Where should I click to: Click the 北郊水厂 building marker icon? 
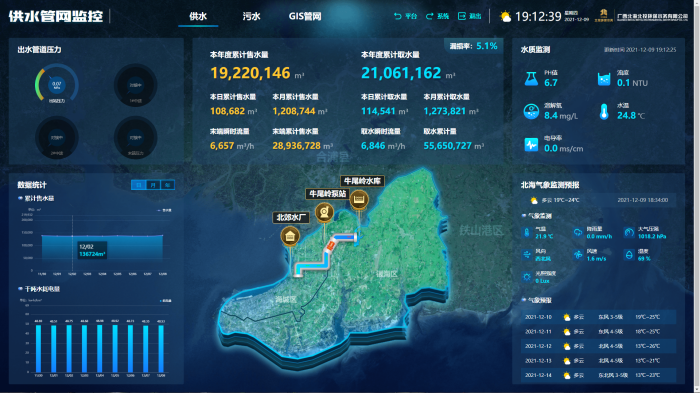point(290,236)
